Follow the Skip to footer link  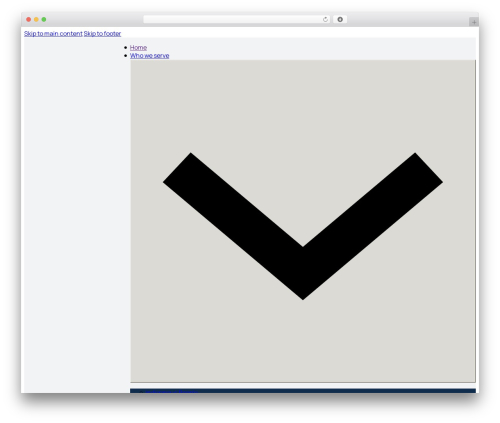(102, 34)
